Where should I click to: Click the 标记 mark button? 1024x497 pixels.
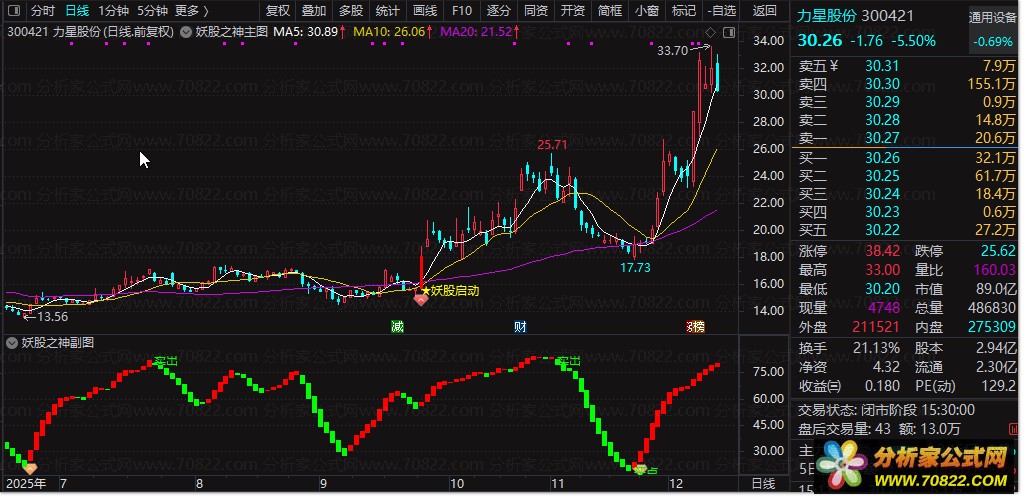(683, 10)
